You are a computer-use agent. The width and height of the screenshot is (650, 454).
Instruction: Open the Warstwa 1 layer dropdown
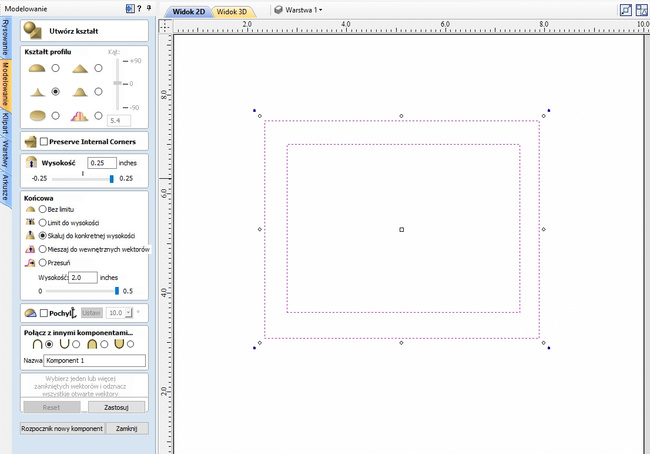(x=298, y=10)
